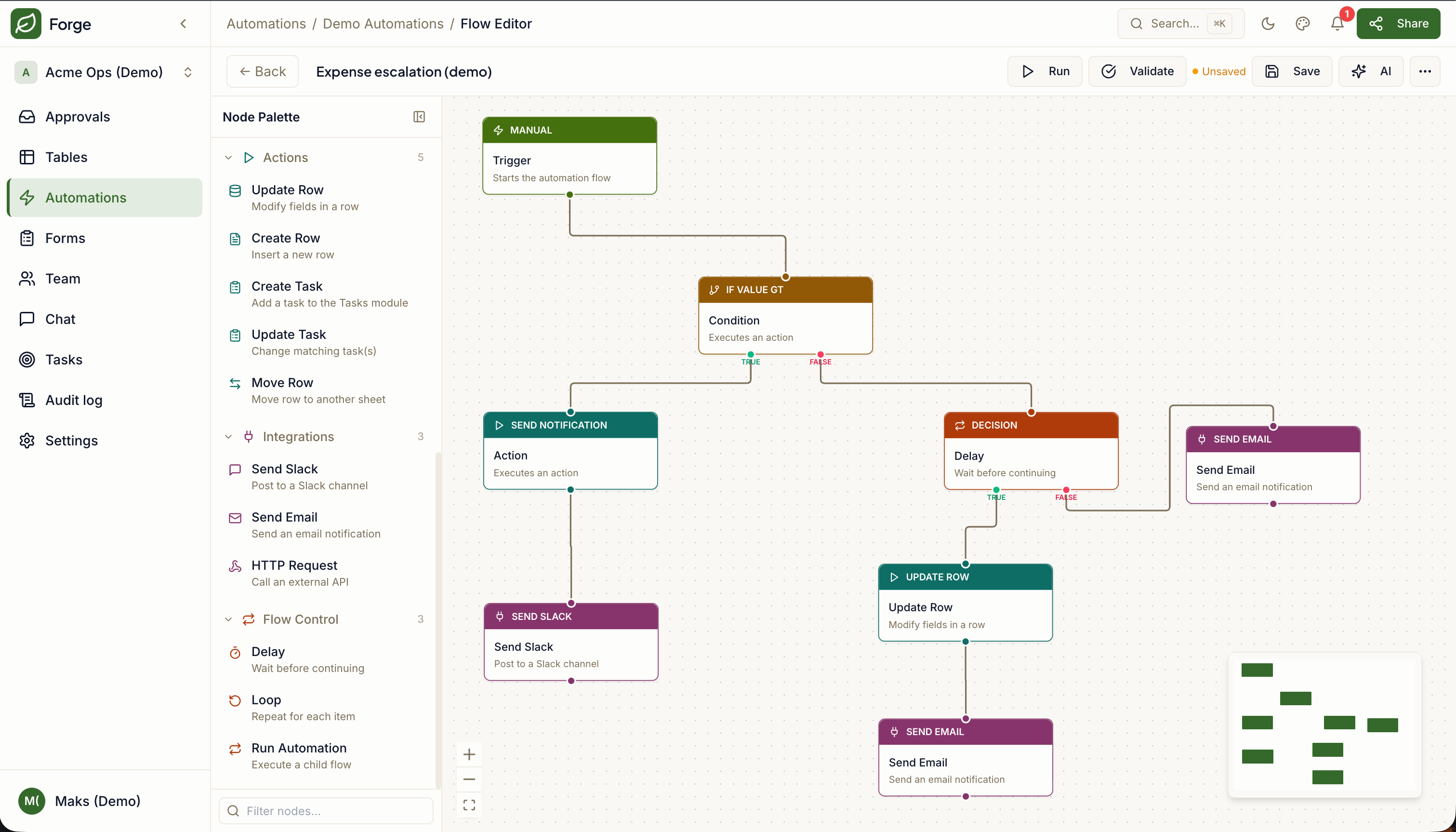This screenshot has height=832, width=1456.
Task: Validate the flow
Action: 1137,71
